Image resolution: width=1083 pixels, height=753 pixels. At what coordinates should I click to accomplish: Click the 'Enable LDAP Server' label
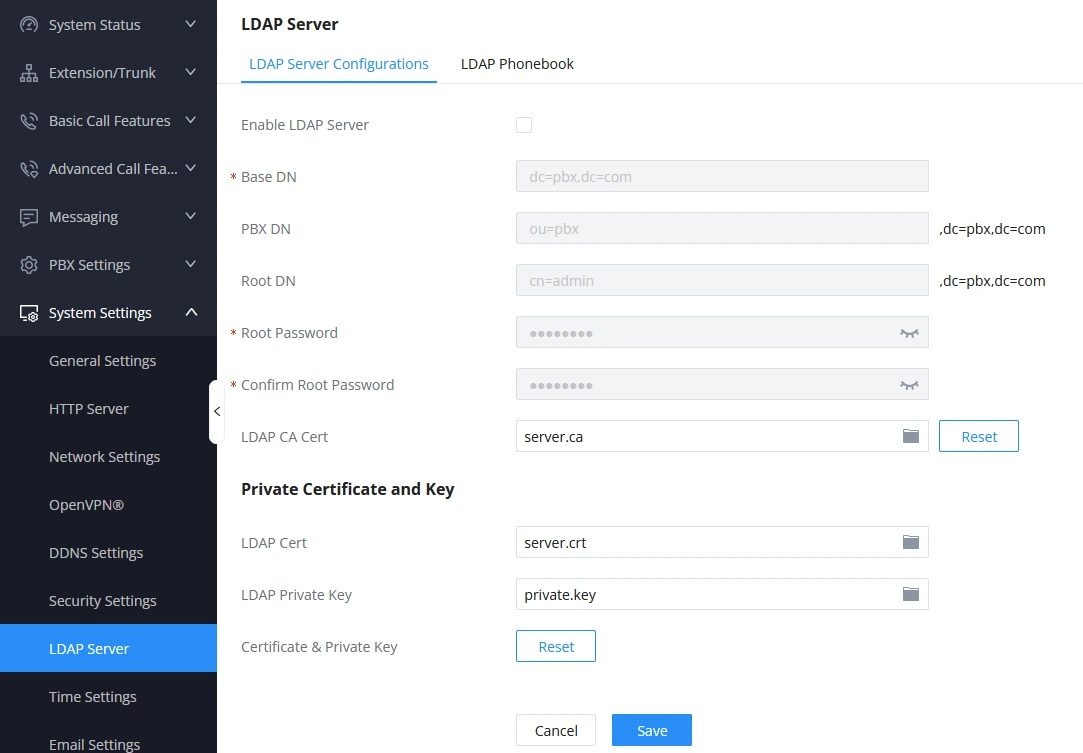click(305, 125)
